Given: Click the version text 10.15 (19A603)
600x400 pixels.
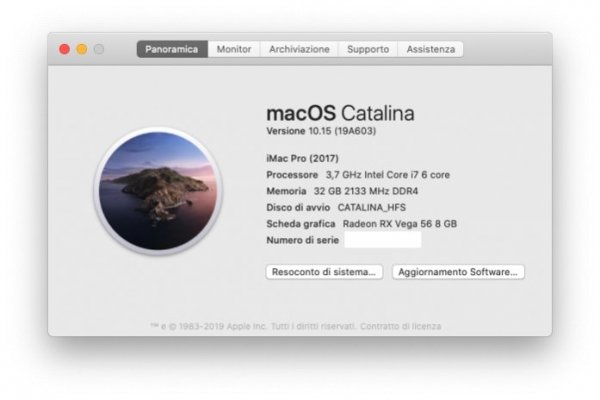Looking at the screenshot, I should pyautogui.click(x=342, y=131).
